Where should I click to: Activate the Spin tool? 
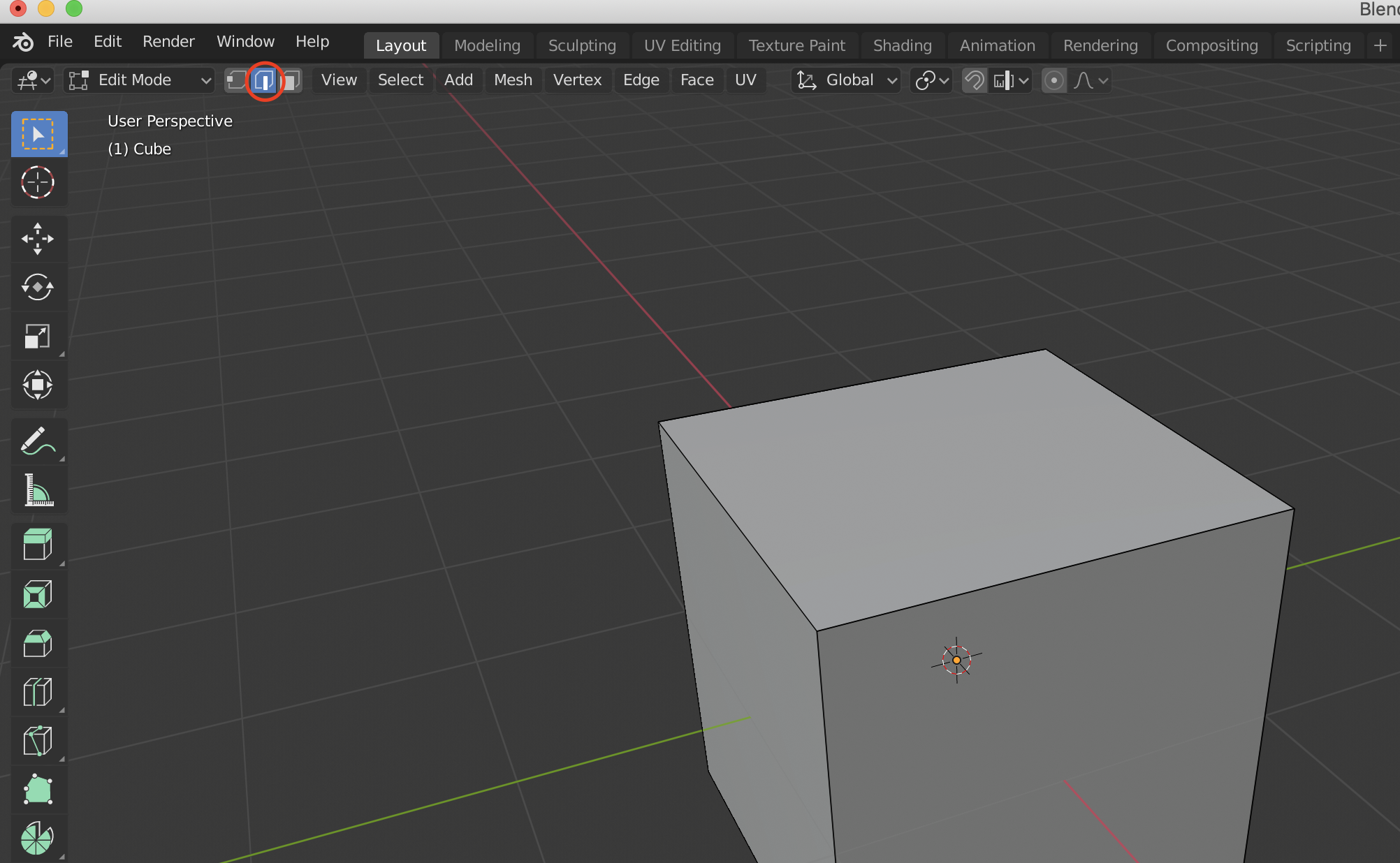(x=39, y=839)
